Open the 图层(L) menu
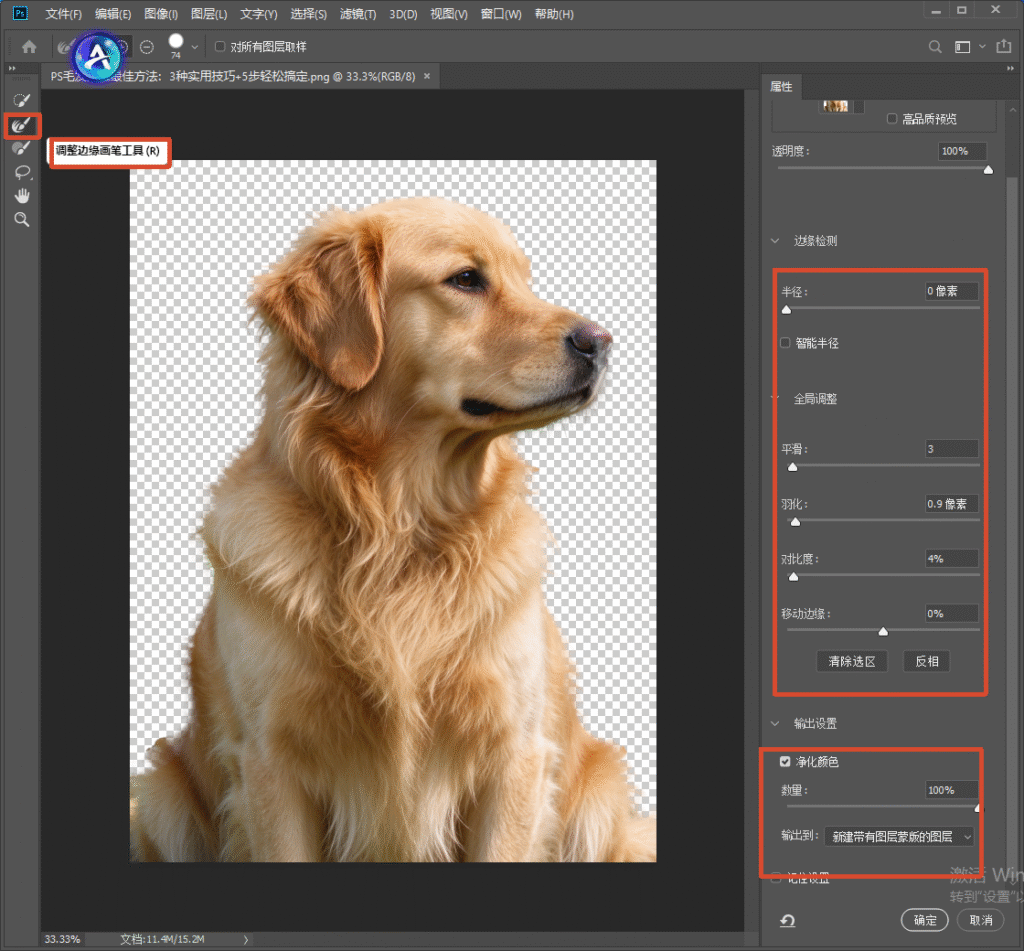 [x=209, y=14]
